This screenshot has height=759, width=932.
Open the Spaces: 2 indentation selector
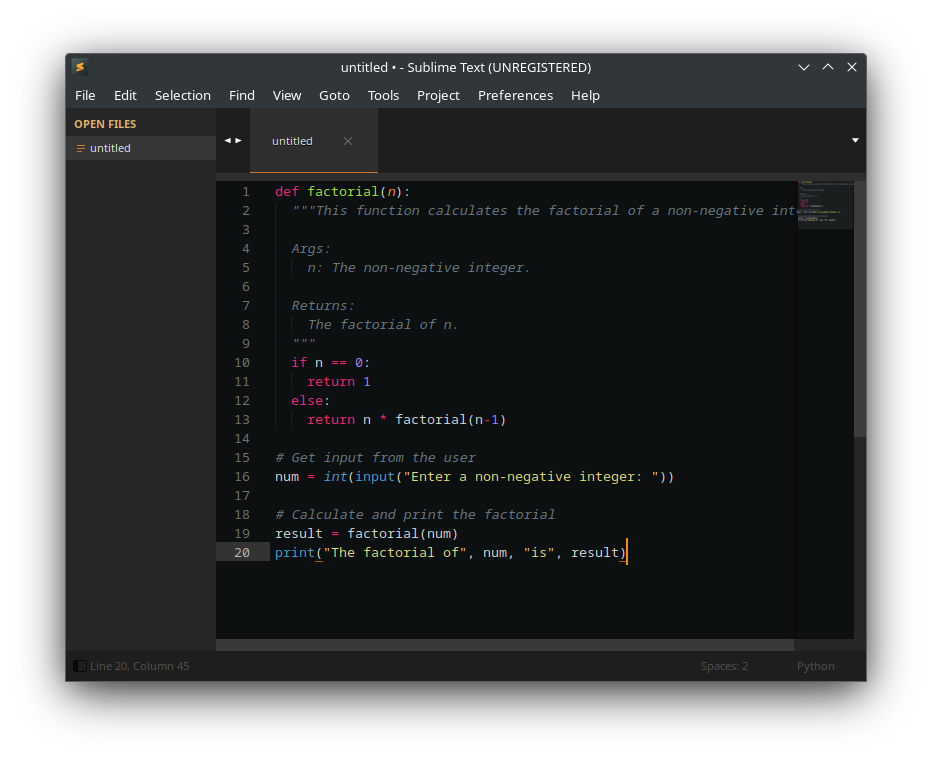pyautogui.click(x=724, y=665)
